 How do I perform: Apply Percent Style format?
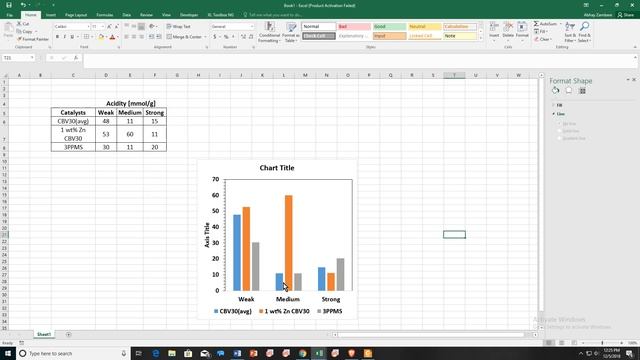[226, 37]
